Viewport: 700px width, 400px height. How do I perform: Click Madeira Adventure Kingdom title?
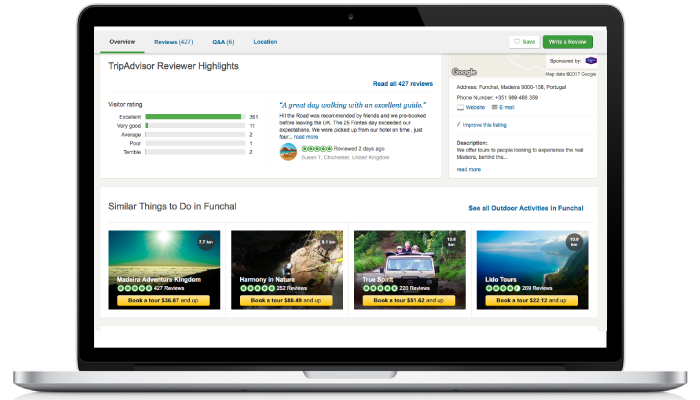point(158,279)
